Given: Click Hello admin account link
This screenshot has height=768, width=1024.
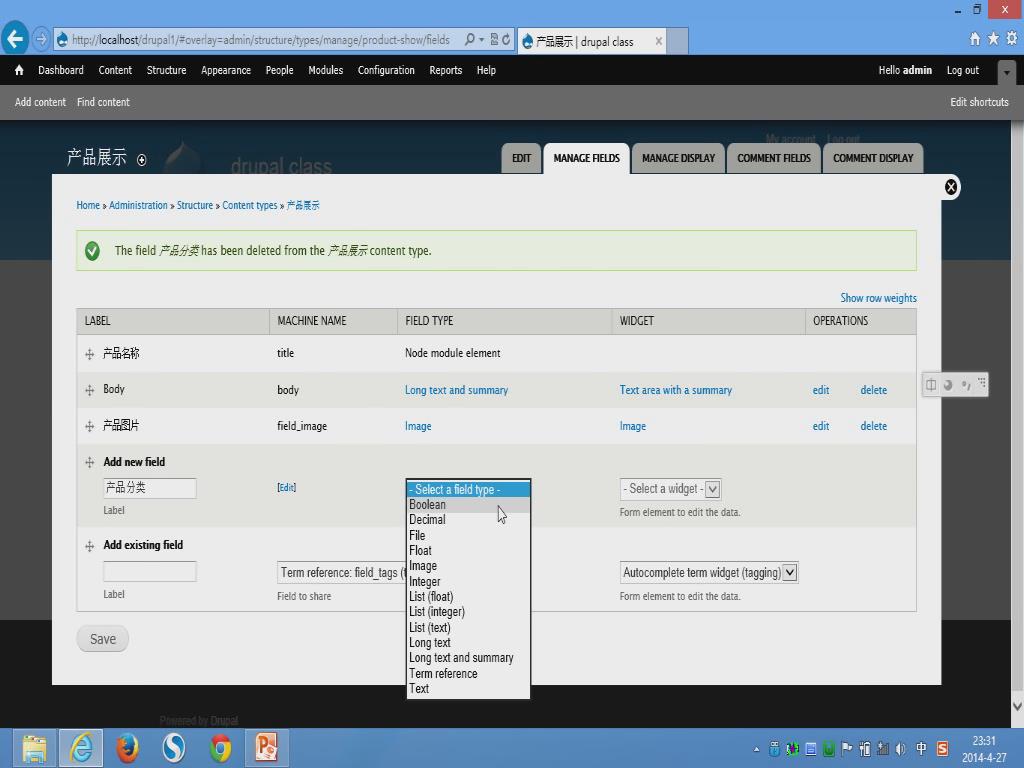Looking at the screenshot, I should click(x=904, y=70).
